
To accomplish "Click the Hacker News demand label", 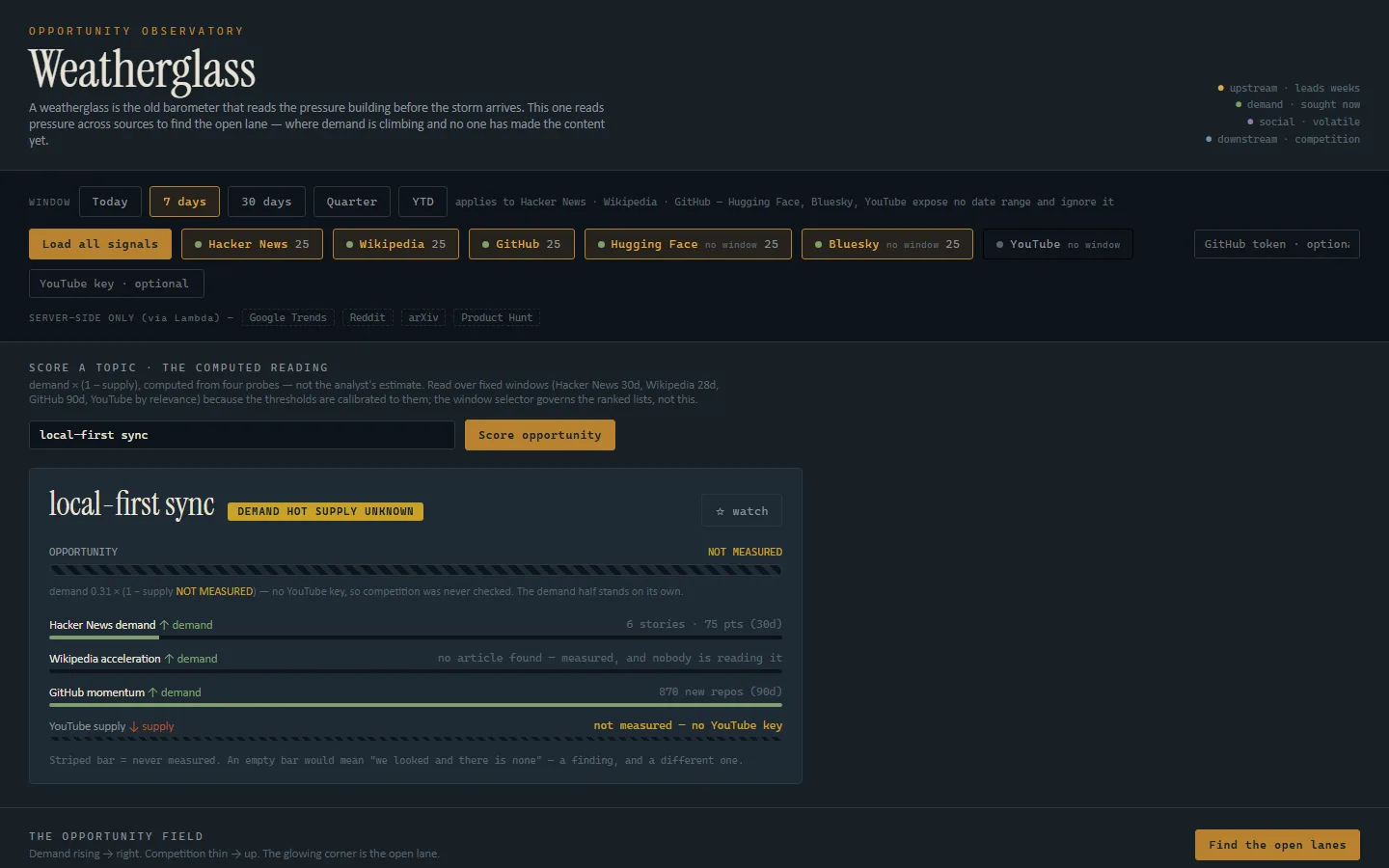I will (x=102, y=625).
